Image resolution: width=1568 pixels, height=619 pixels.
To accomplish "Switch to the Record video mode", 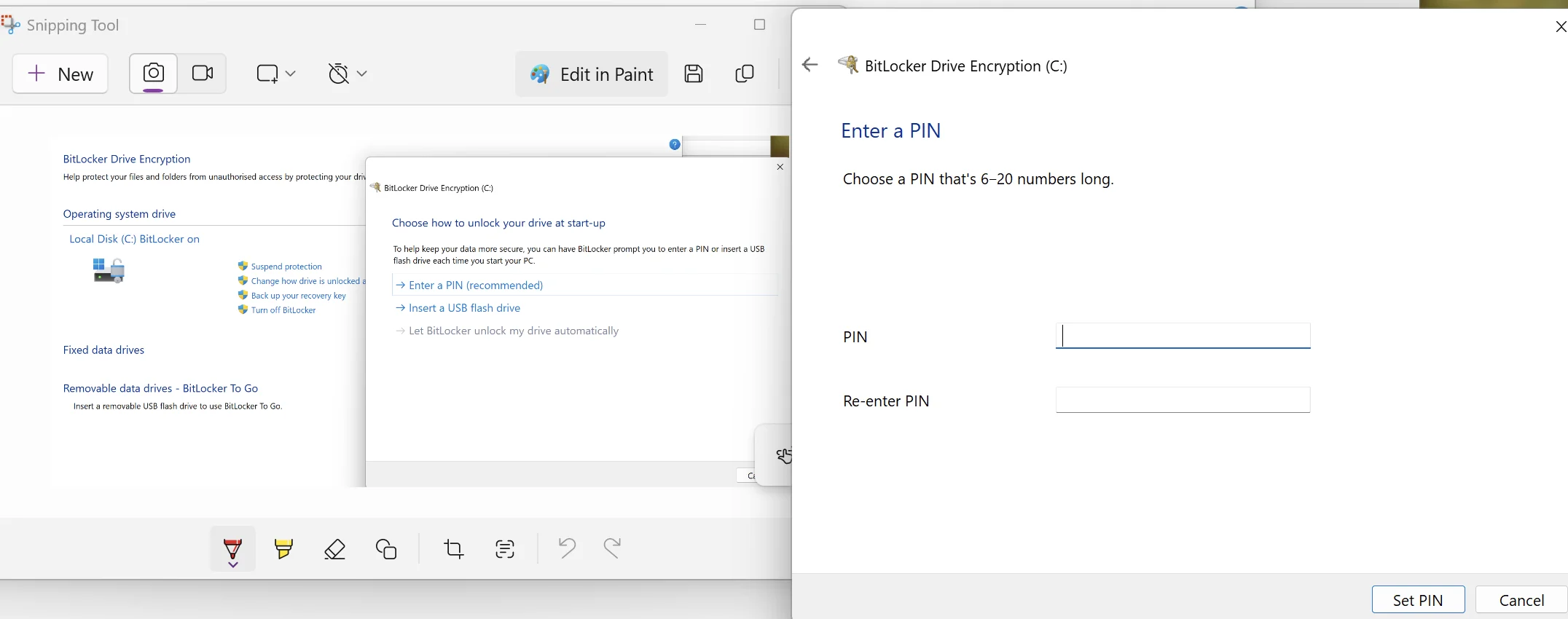I will [203, 74].
